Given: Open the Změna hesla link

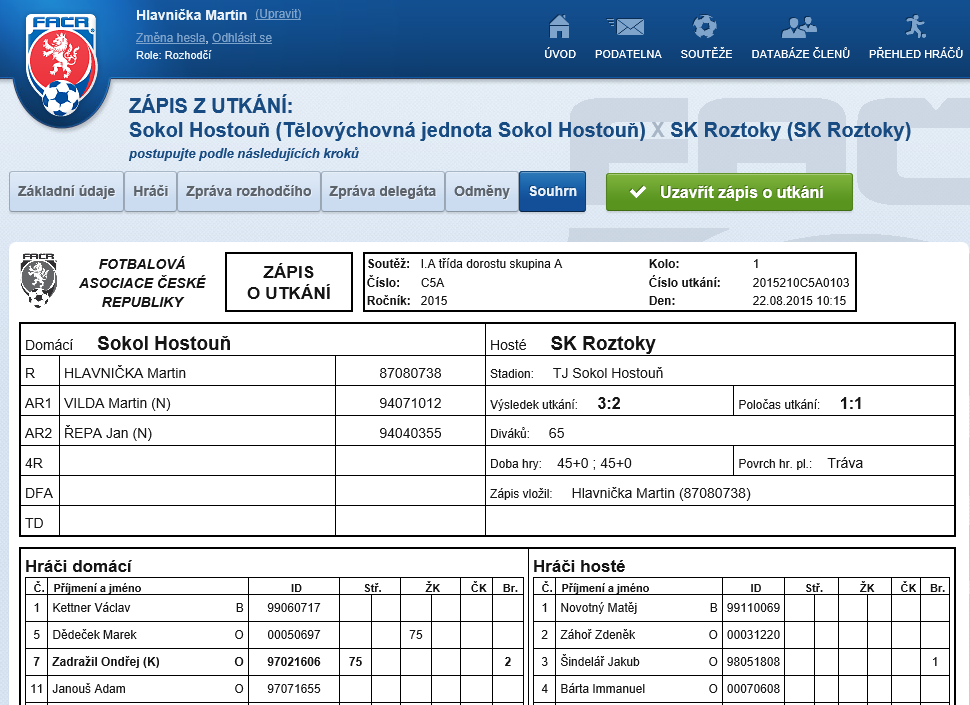Looking at the screenshot, I should [x=170, y=38].
